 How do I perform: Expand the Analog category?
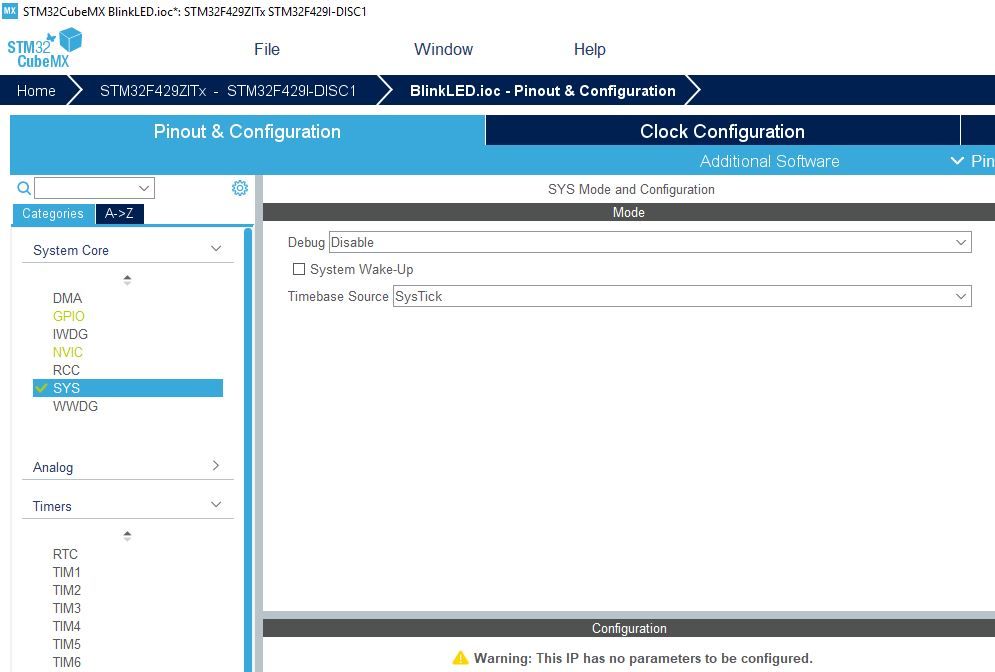(216, 465)
